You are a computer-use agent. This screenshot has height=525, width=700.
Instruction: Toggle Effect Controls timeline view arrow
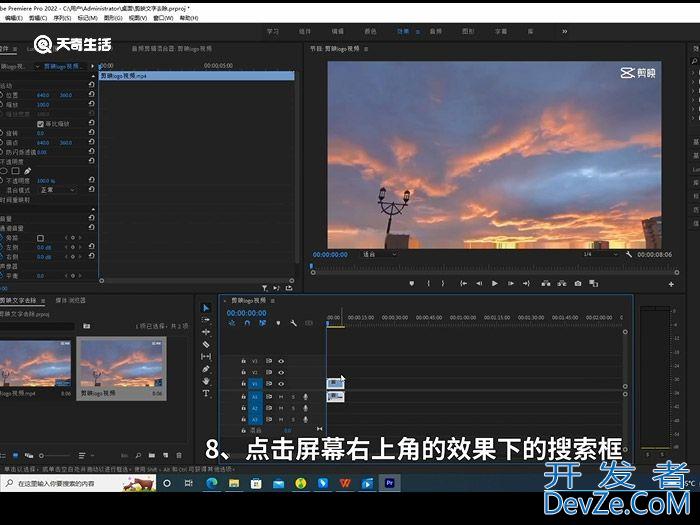pyautogui.click(x=92, y=66)
